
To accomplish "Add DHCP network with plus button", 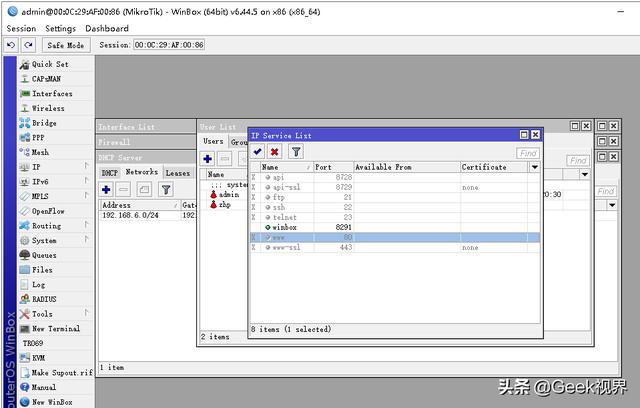I will pos(106,189).
